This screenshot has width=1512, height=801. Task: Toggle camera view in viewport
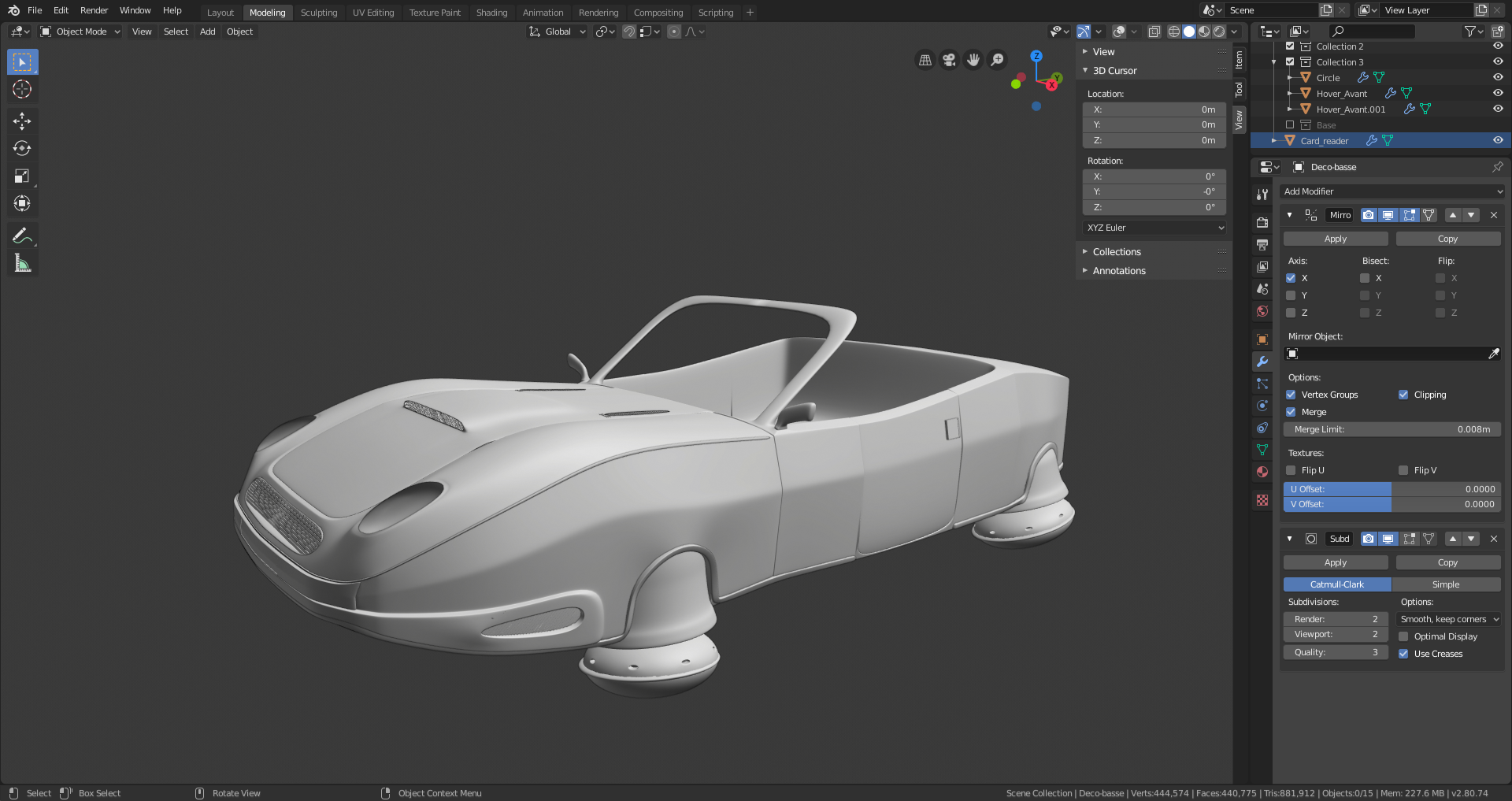(x=949, y=60)
